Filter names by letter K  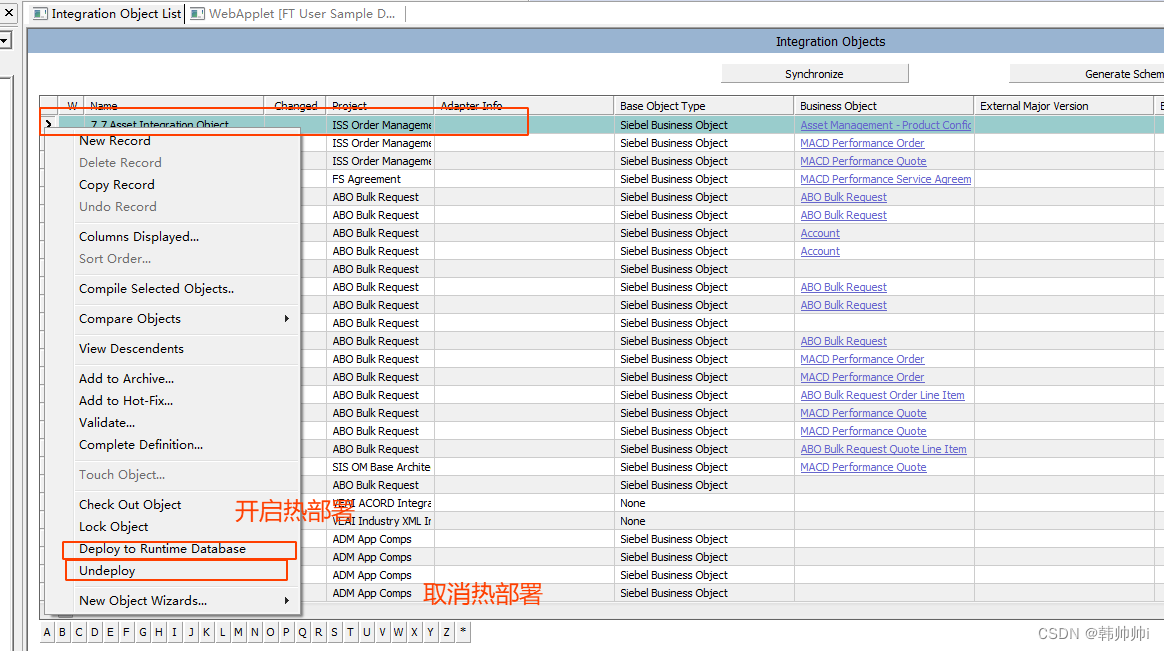coord(206,632)
